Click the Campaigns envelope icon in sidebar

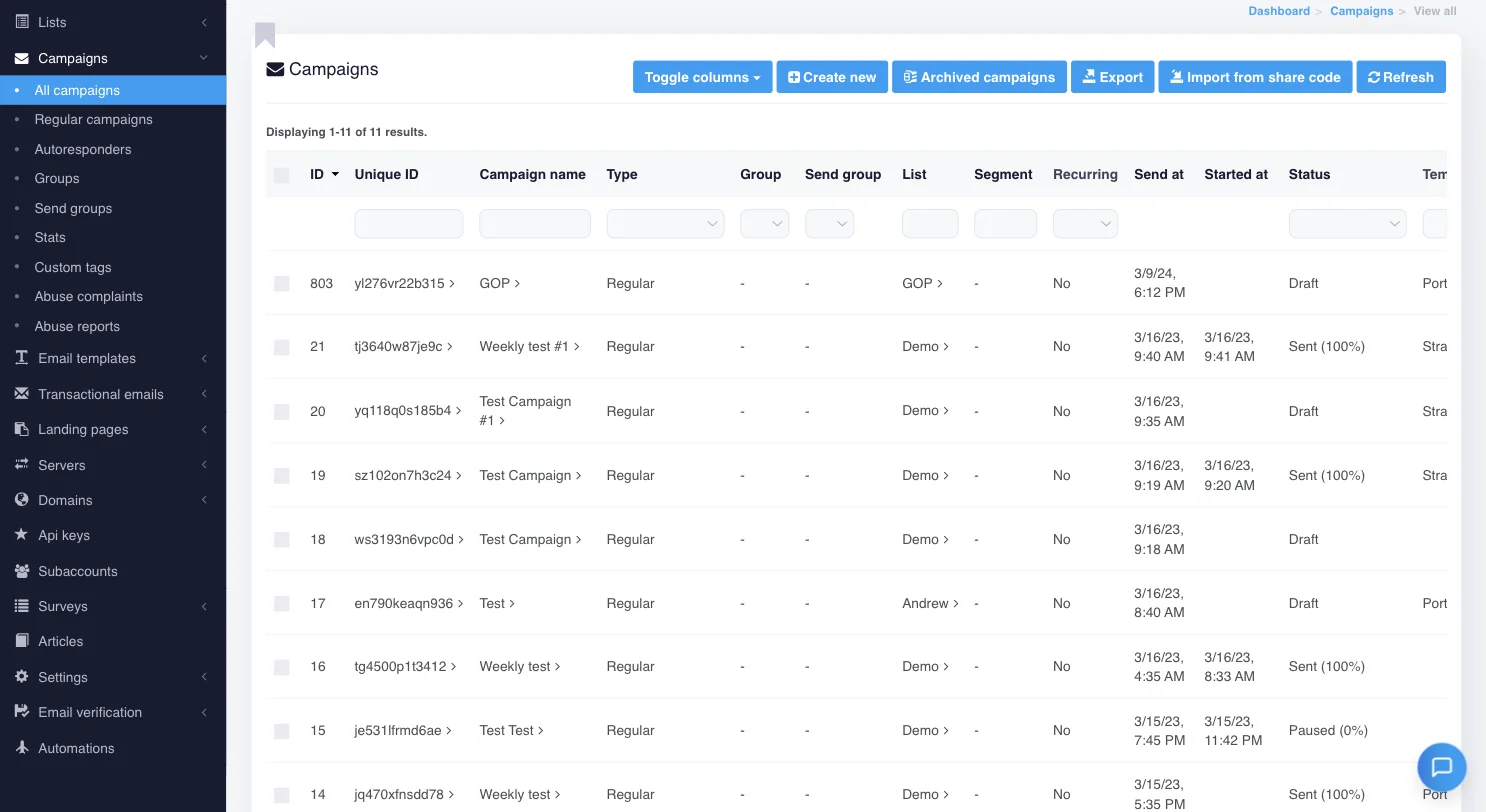[22, 58]
